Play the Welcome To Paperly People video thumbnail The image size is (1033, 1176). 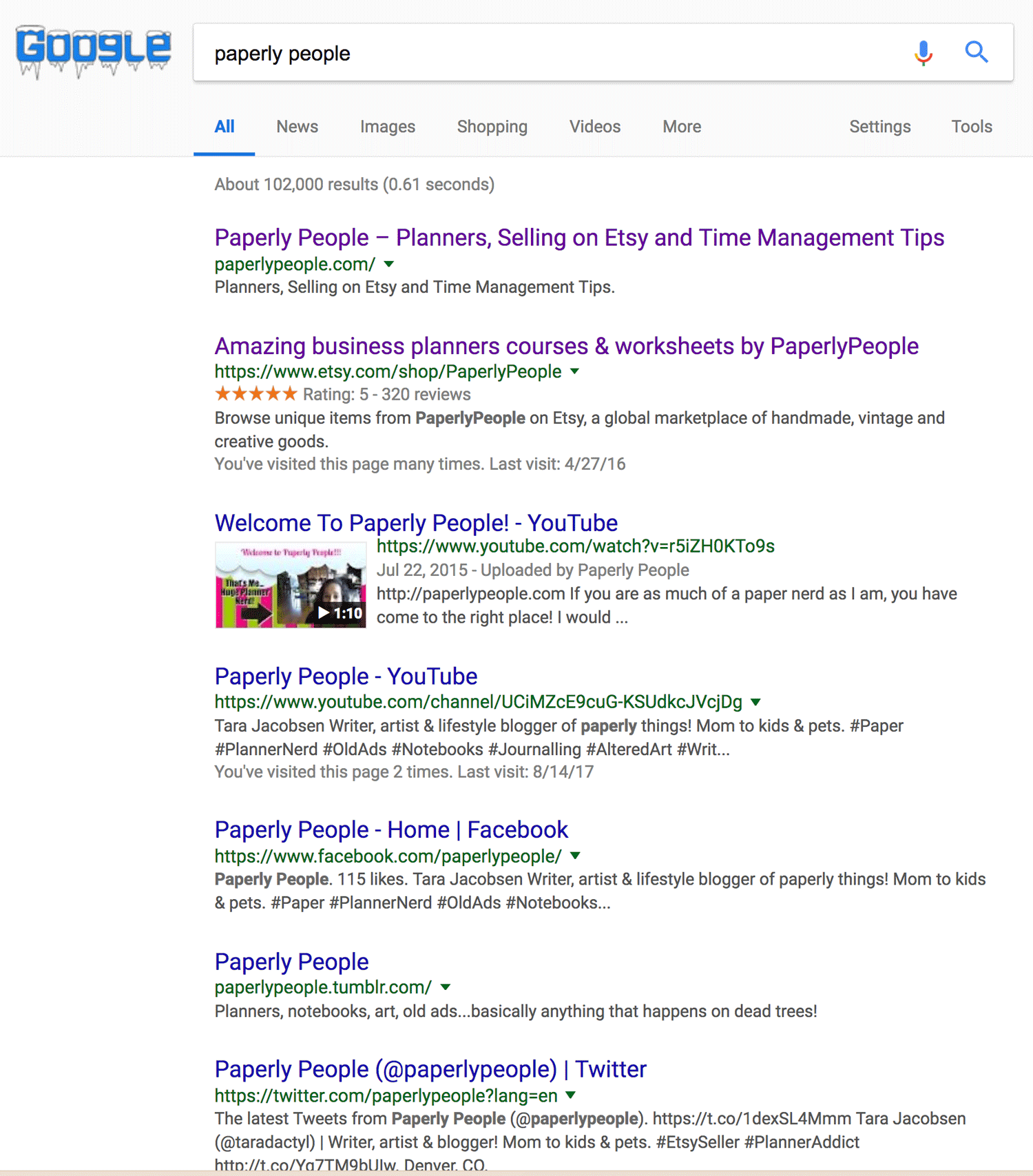[291, 585]
